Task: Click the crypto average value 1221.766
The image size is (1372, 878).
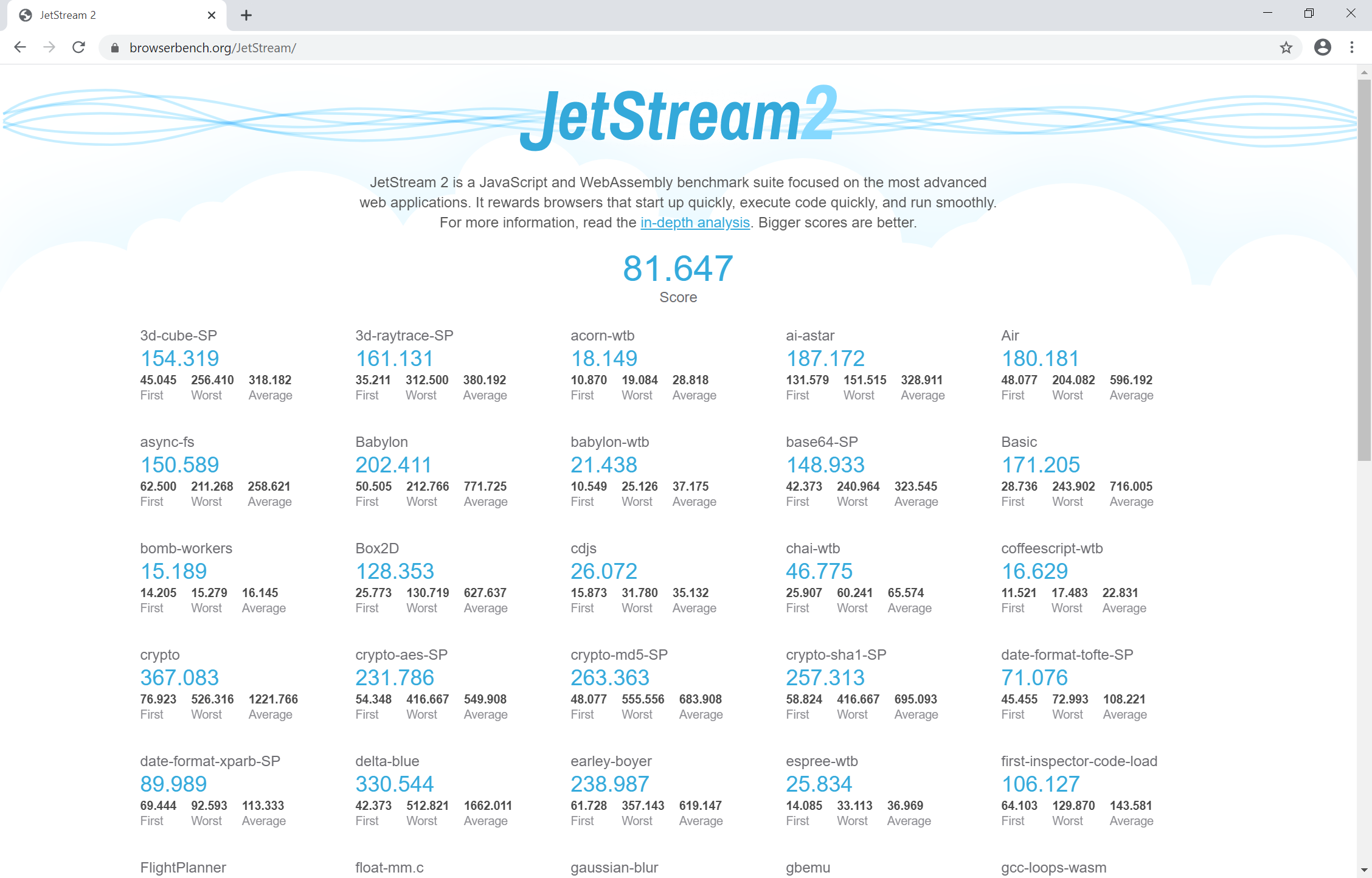Action: pos(273,699)
